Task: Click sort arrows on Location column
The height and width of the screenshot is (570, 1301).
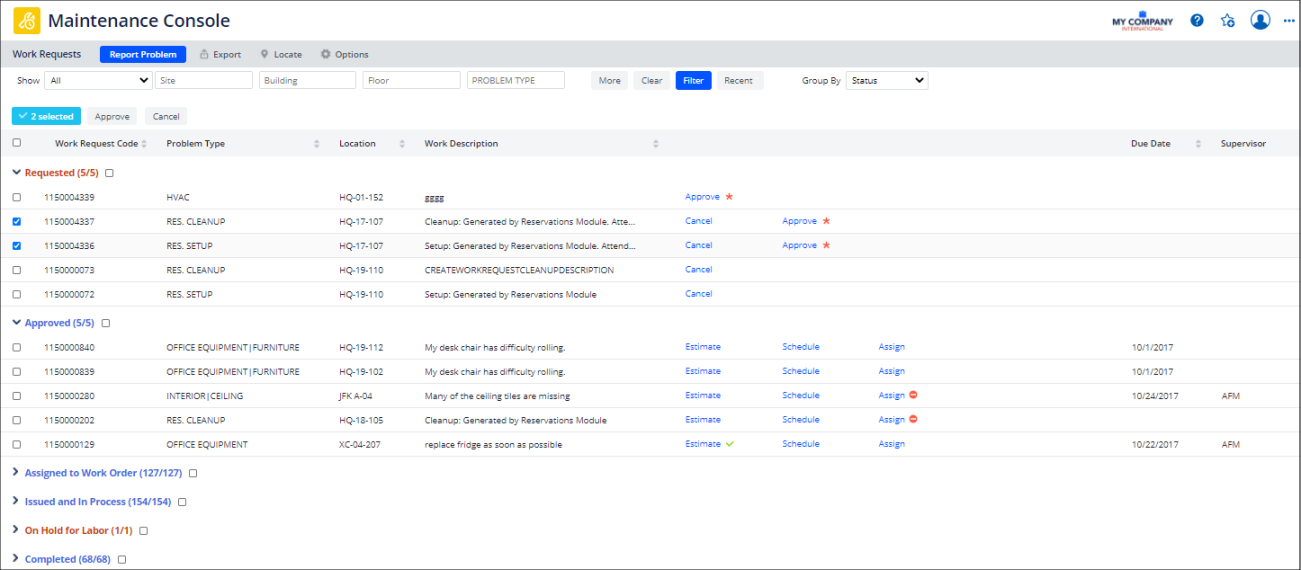Action: click(x=402, y=144)
